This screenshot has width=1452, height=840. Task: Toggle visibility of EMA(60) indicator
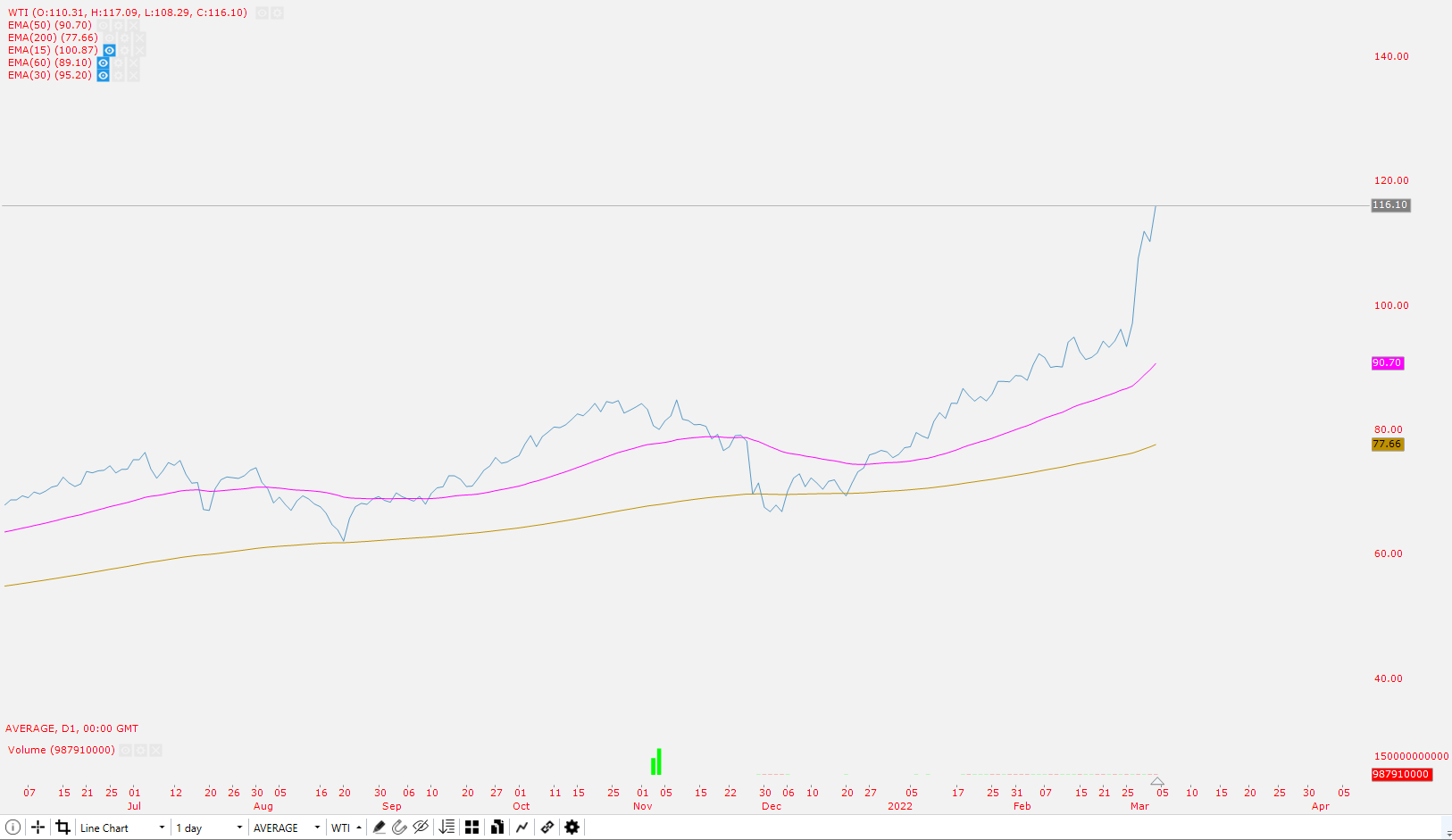pyautogui.click(x=103, y=62)
